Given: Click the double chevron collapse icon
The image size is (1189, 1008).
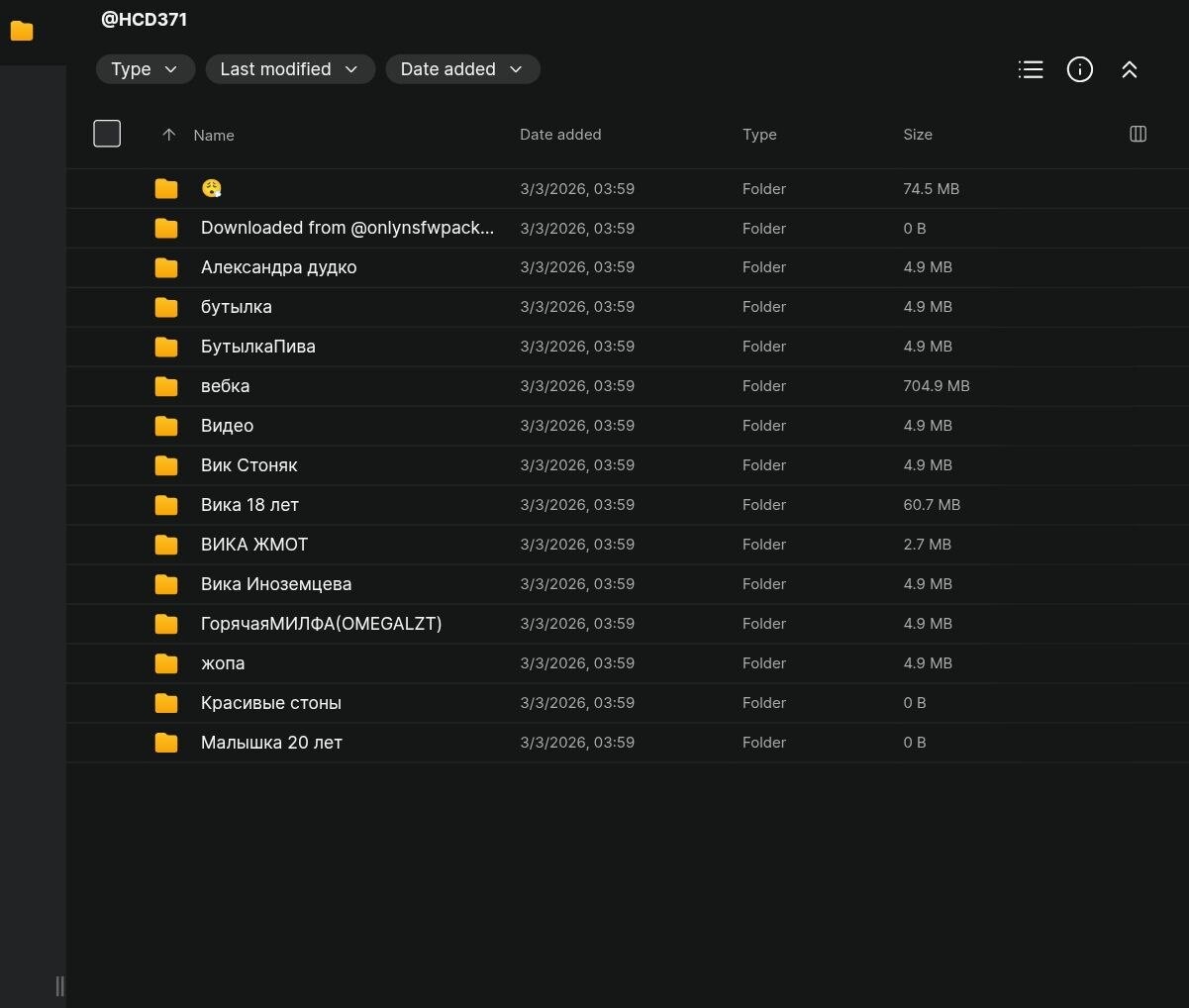Looking at the screenshot, I should (x=1129, y=69).
